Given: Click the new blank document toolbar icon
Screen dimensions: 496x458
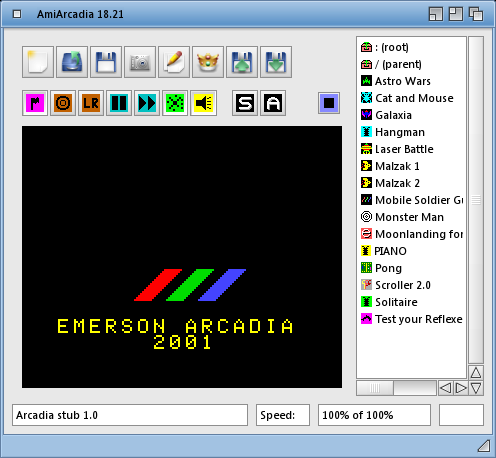Looking at the screenshot, I should pos(38,62).
